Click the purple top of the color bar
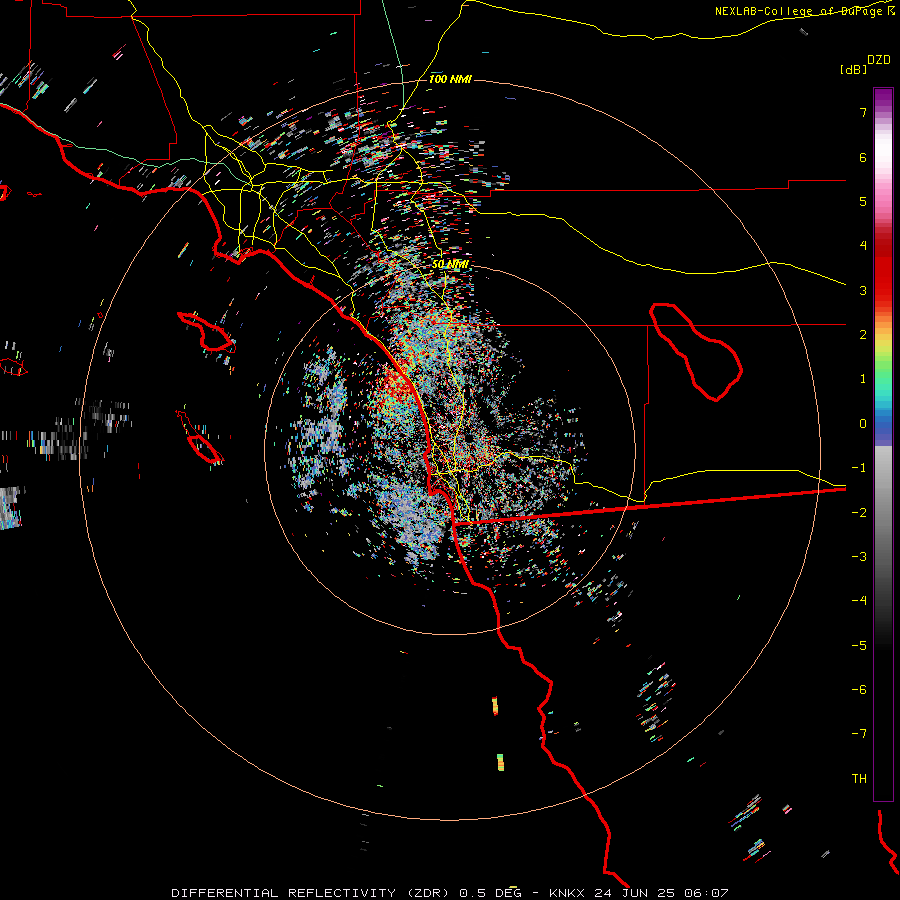Image resolution: width=900 pixels, height=900 pixels. point(883,98)
